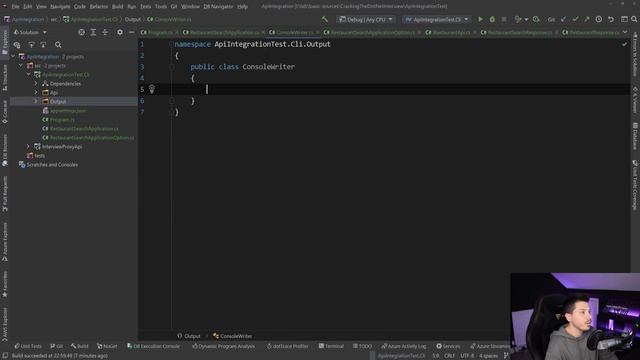Click 4 spaces indent status entry
Screen dimensions: 640x360
pos(488,356)
